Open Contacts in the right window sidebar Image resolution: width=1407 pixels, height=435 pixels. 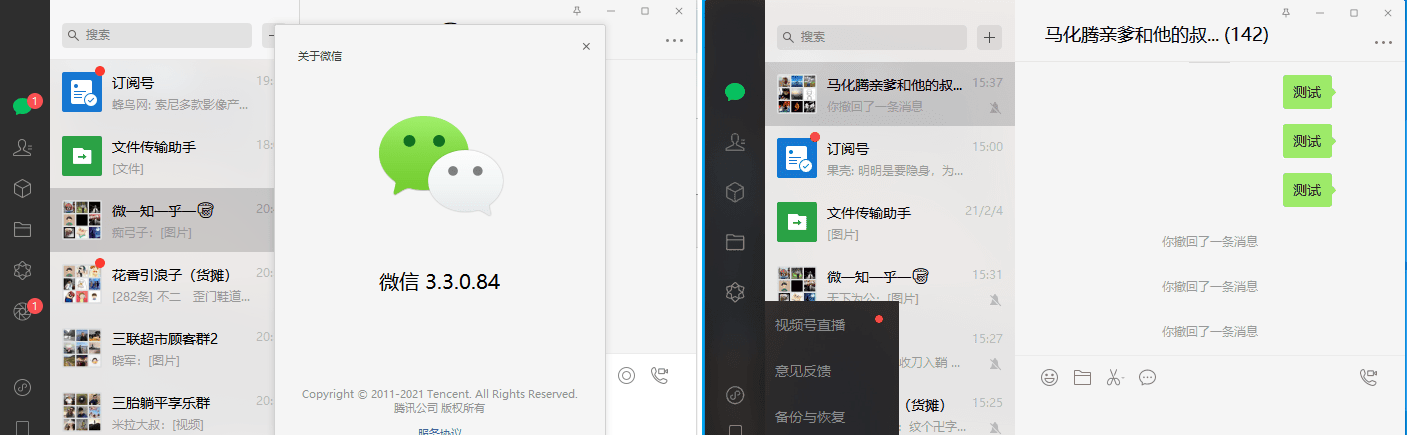[735, 141]
